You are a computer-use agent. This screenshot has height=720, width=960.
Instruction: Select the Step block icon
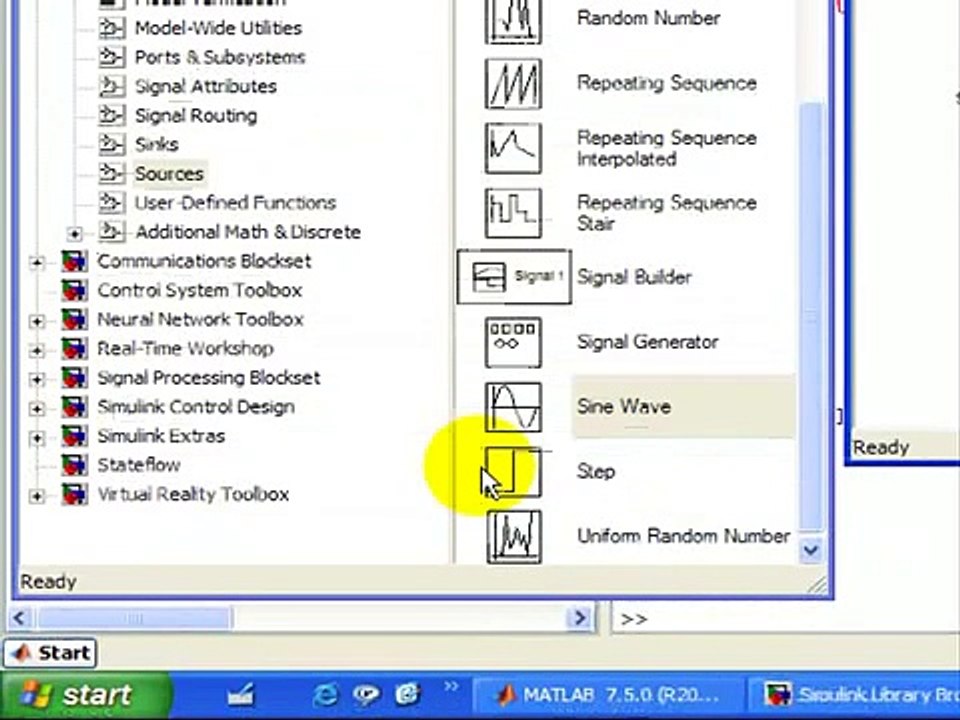click(x=513, y=472)
